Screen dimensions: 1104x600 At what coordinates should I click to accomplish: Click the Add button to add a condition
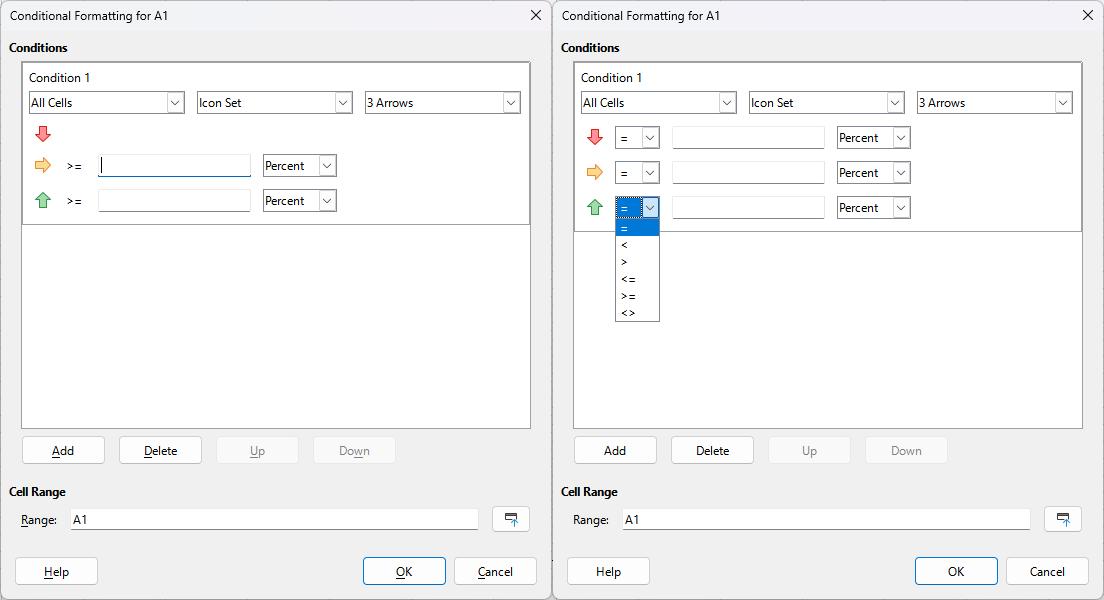(x=63, y=450)
